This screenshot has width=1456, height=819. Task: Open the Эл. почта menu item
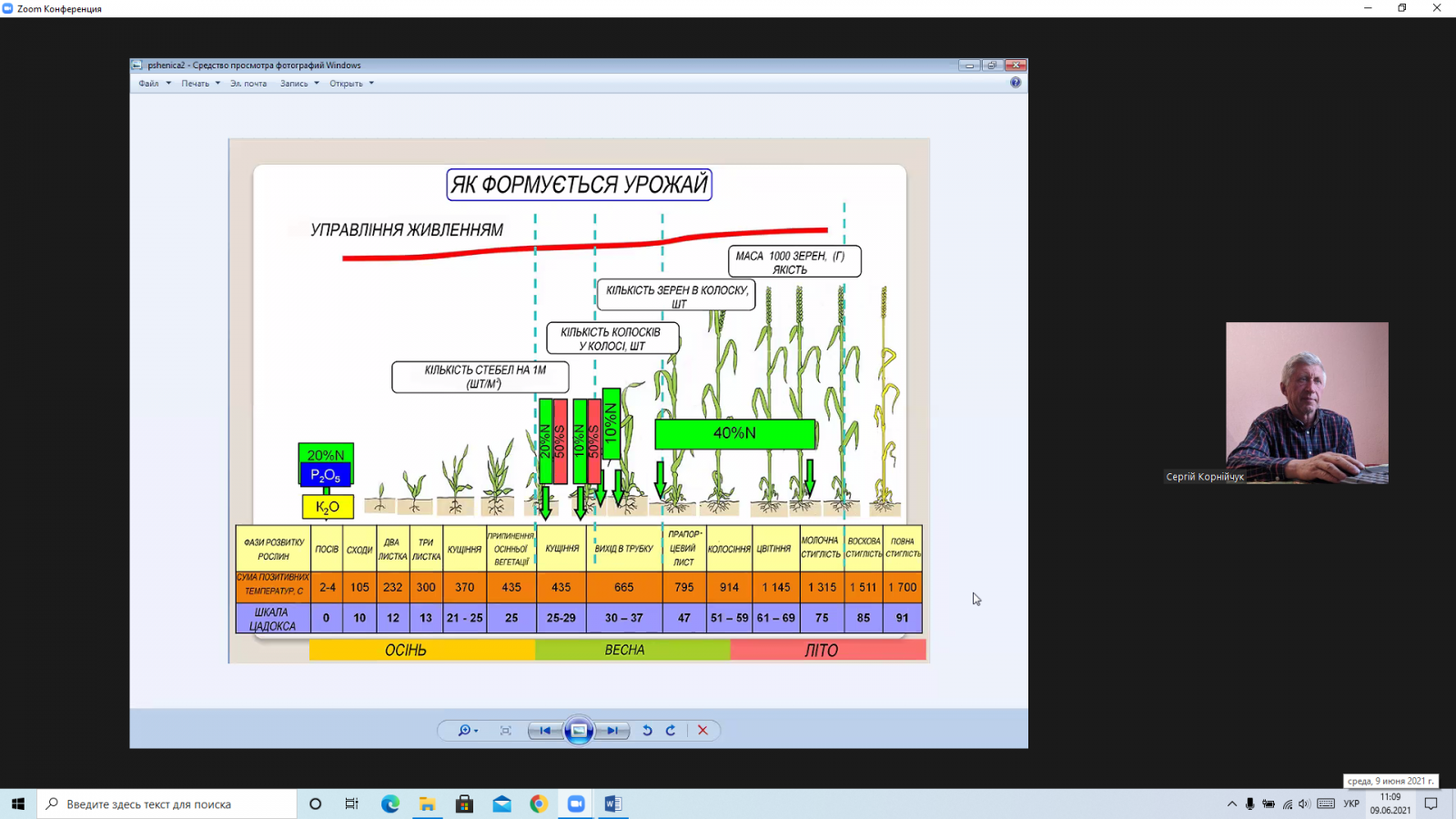[248, 84]
